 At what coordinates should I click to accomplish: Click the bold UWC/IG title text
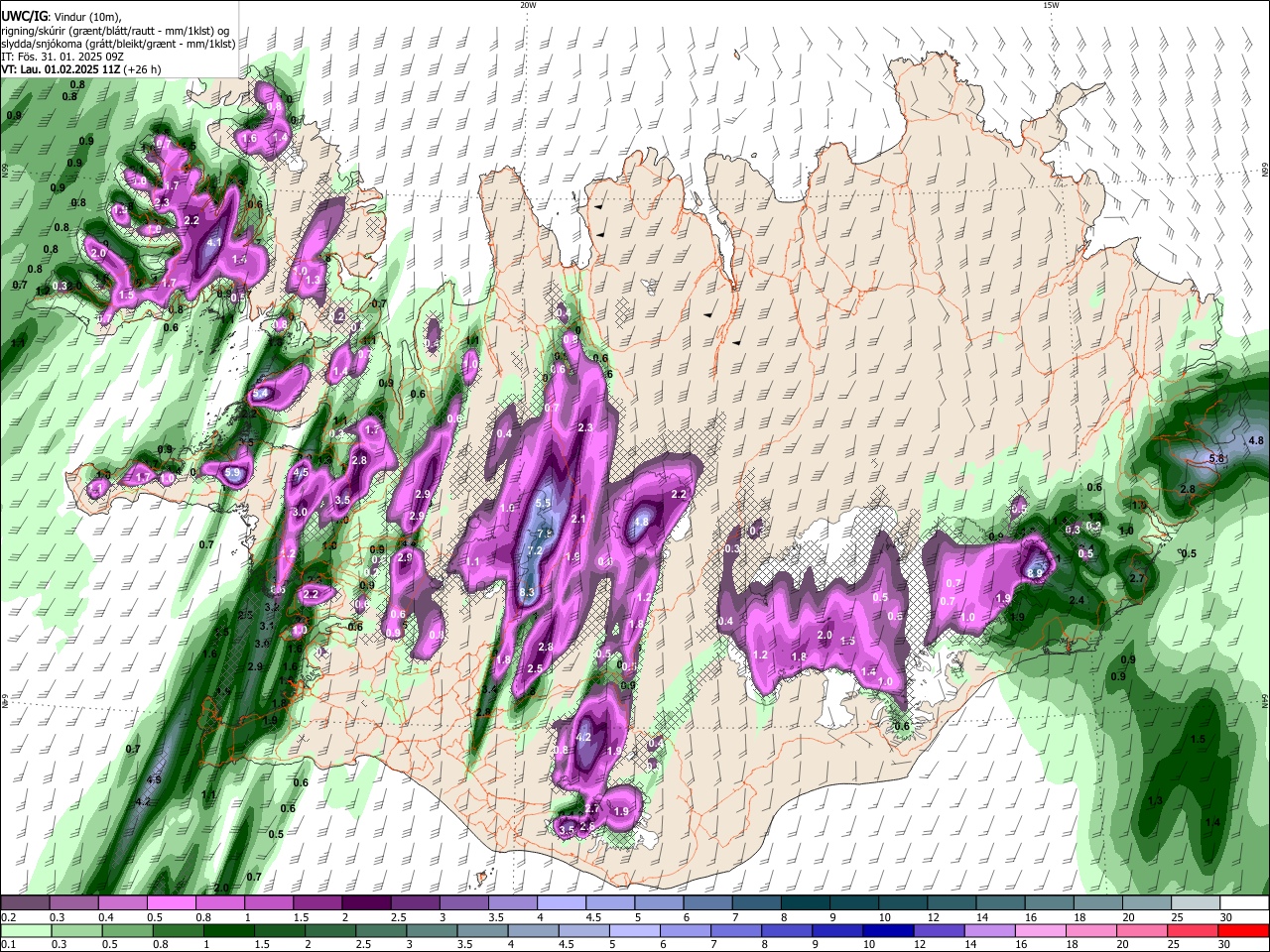point(25,16)
